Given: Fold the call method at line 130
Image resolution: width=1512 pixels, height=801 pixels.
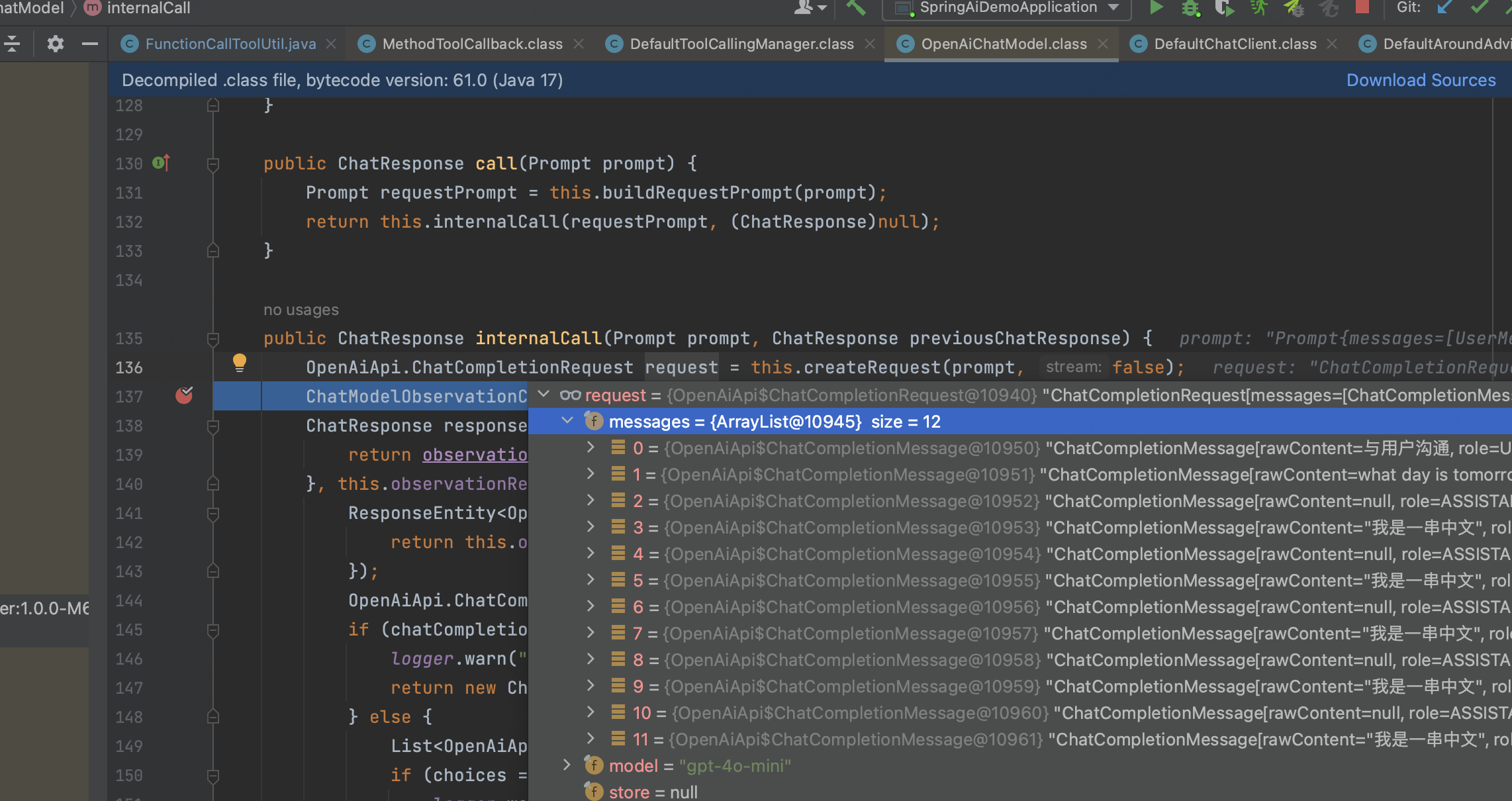Looking at the screenshot, I should coord(213,164).
